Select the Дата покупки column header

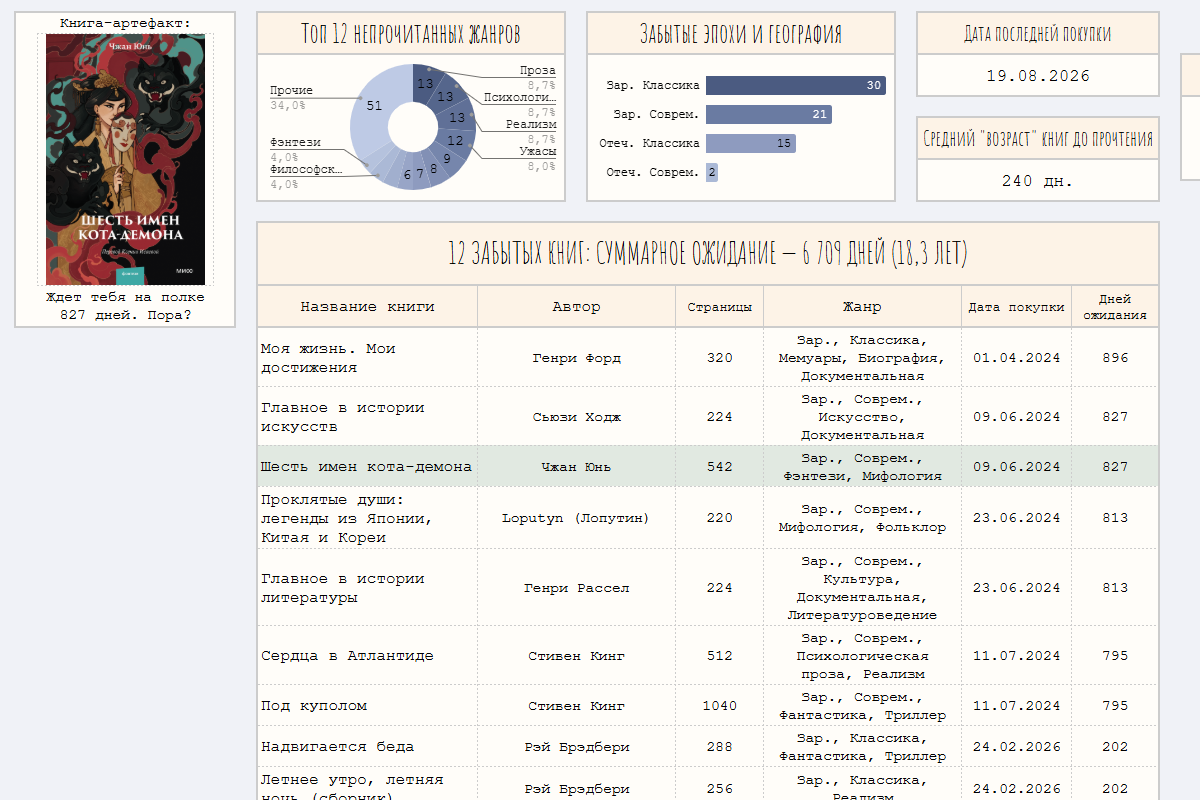click(1017, 307)
